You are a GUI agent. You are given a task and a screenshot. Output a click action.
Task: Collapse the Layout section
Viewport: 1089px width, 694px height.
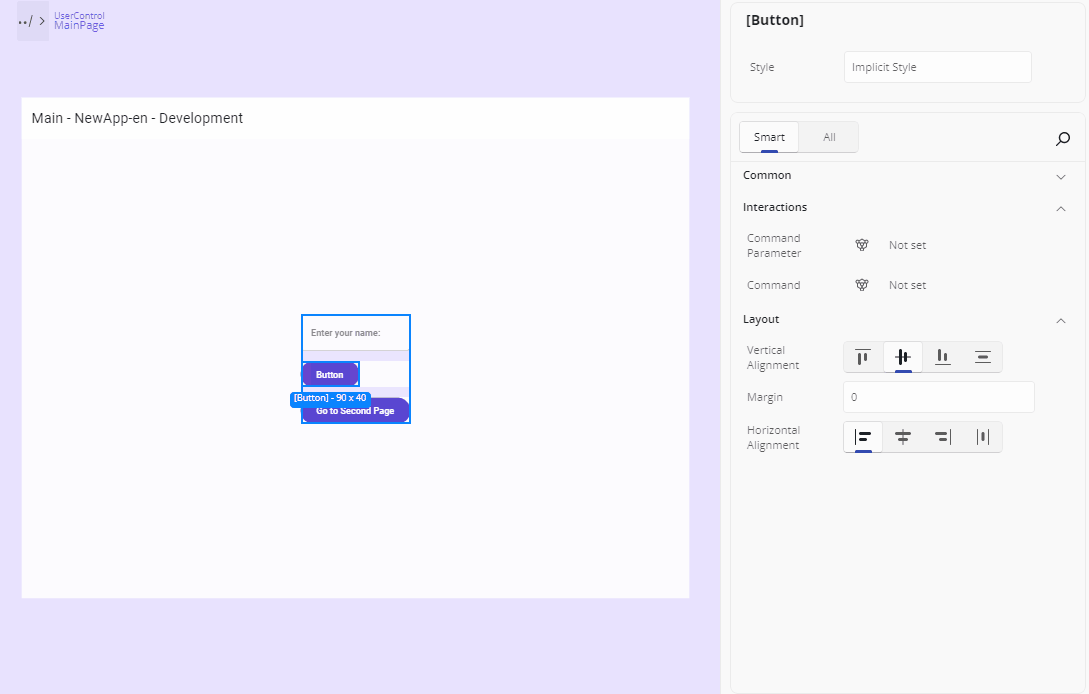[x=1061, y=319]
